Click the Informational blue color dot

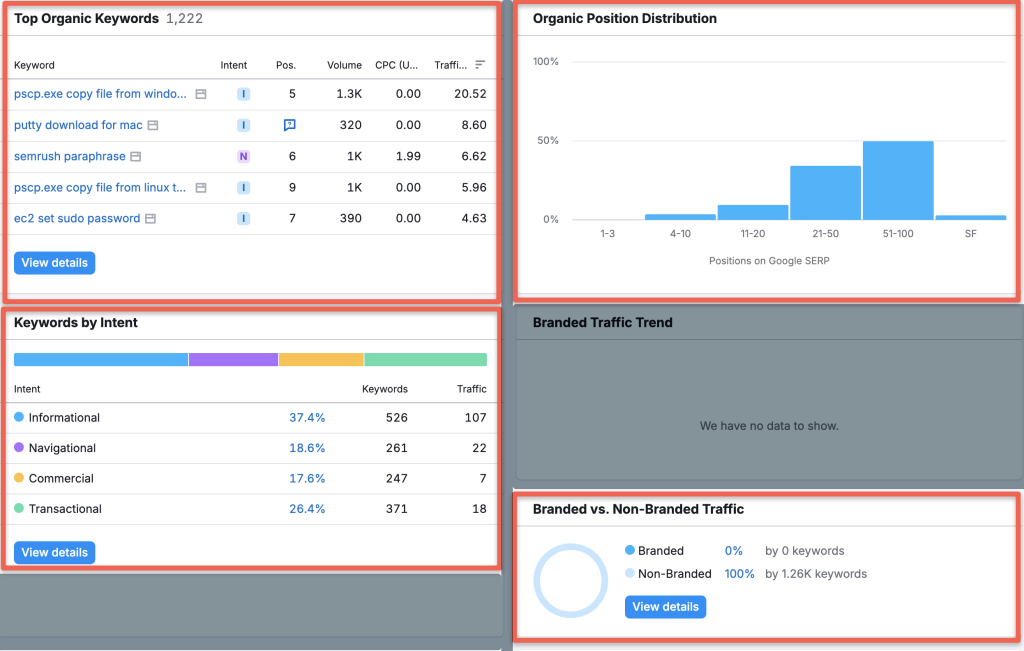click(x=17, y=418)
